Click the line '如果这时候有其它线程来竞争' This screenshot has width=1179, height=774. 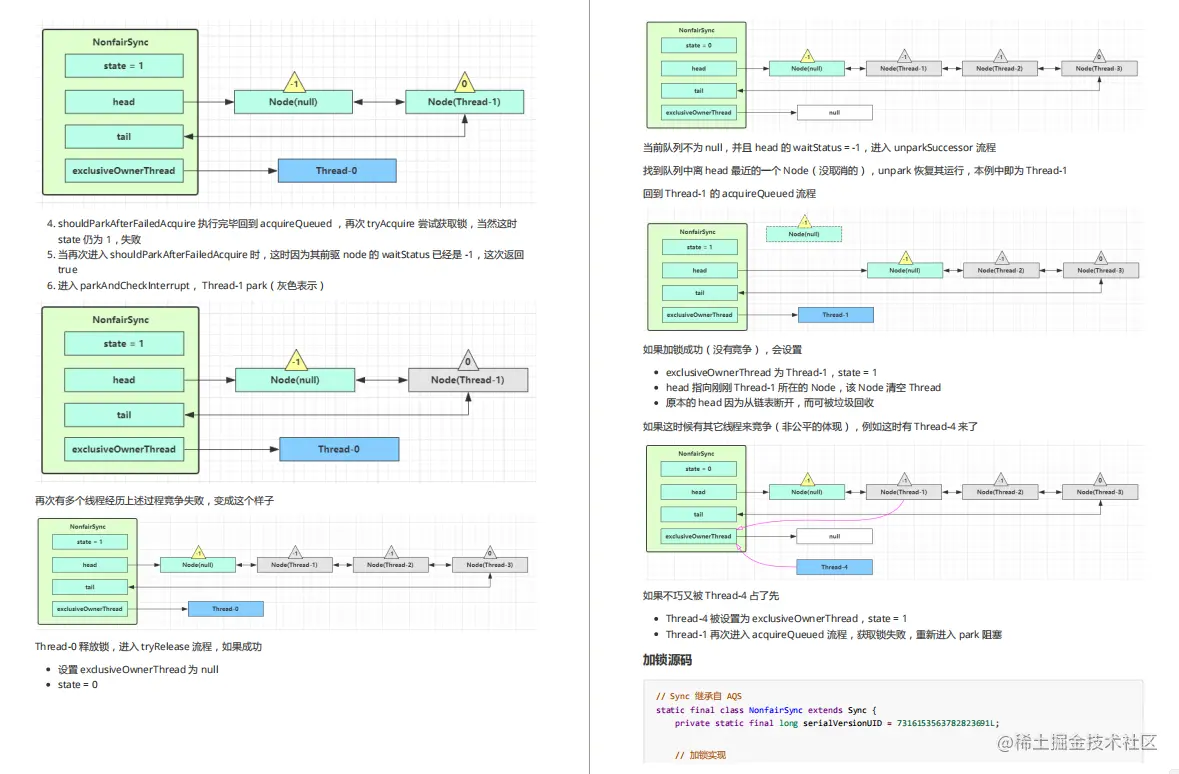click(x=810, y=426)
